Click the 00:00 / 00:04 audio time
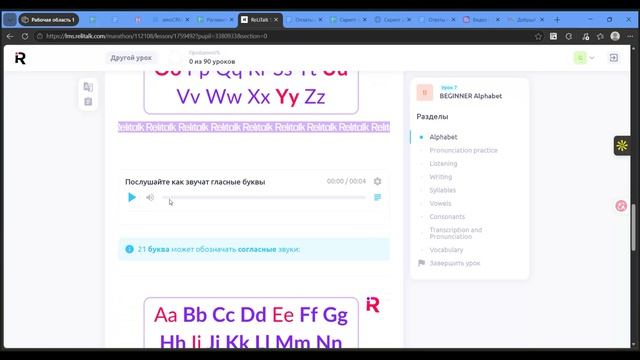Screen dimensions: 640x360 [x=346, y=181]
